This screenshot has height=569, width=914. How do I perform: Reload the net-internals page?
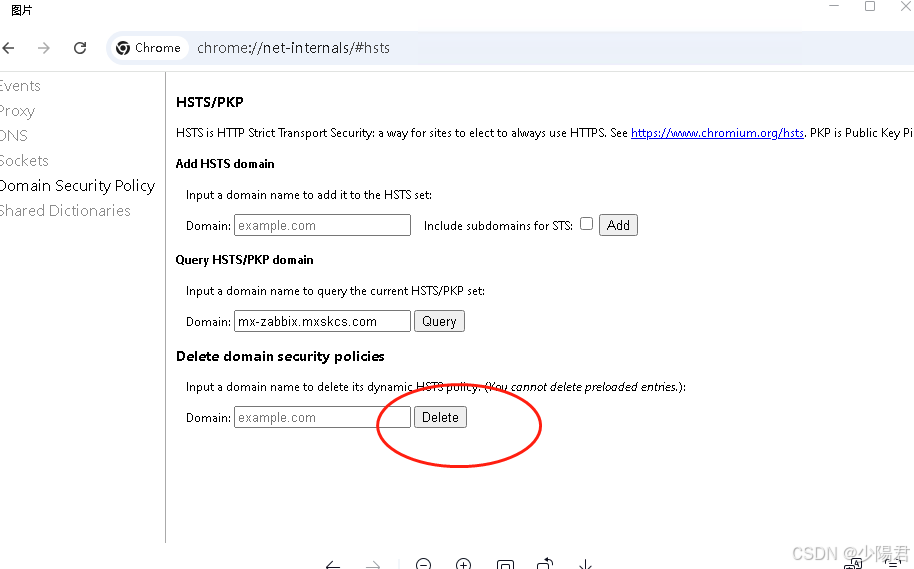pos(80,48)
